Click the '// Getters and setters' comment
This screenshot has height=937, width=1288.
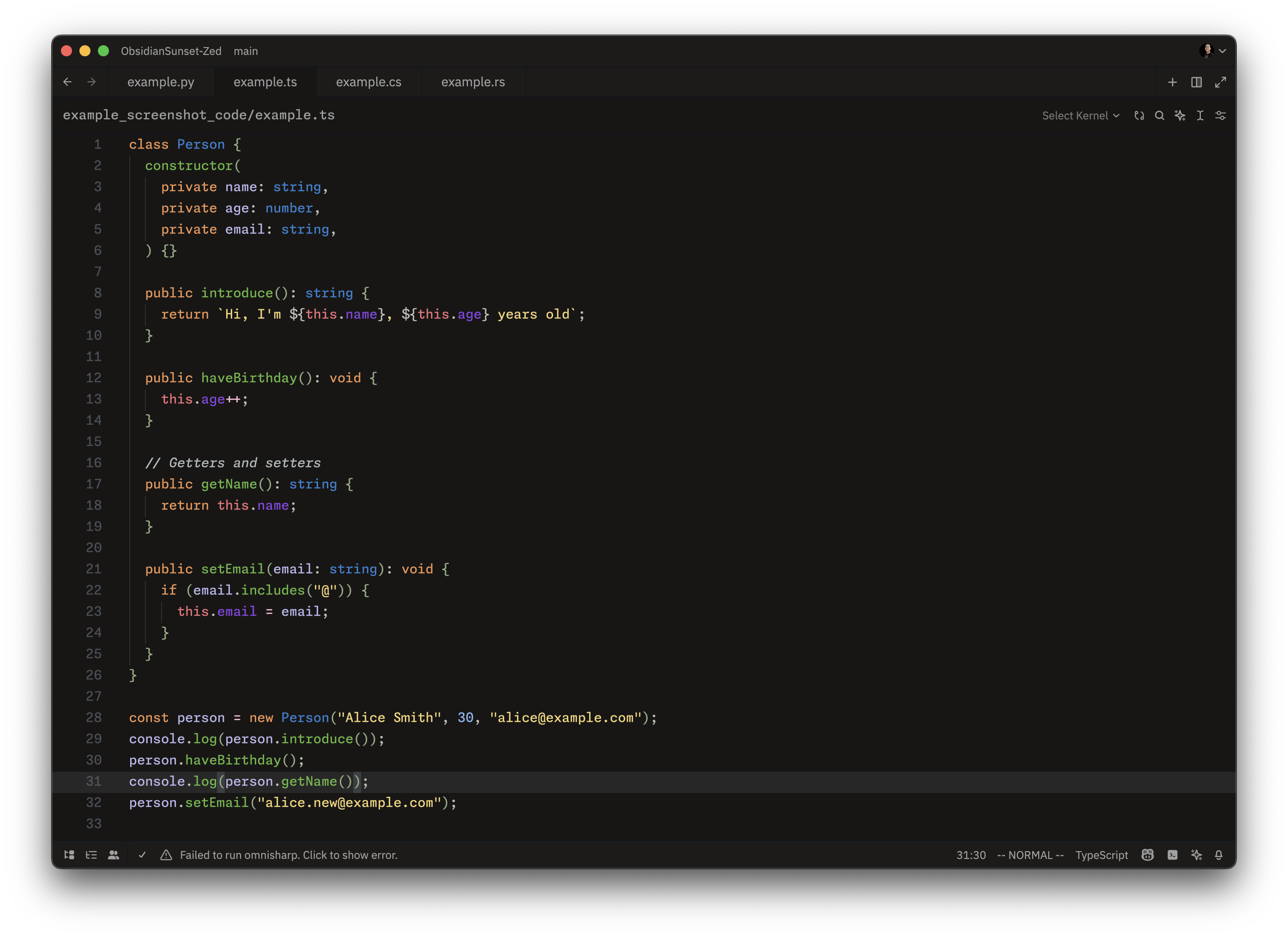[233, 463]
